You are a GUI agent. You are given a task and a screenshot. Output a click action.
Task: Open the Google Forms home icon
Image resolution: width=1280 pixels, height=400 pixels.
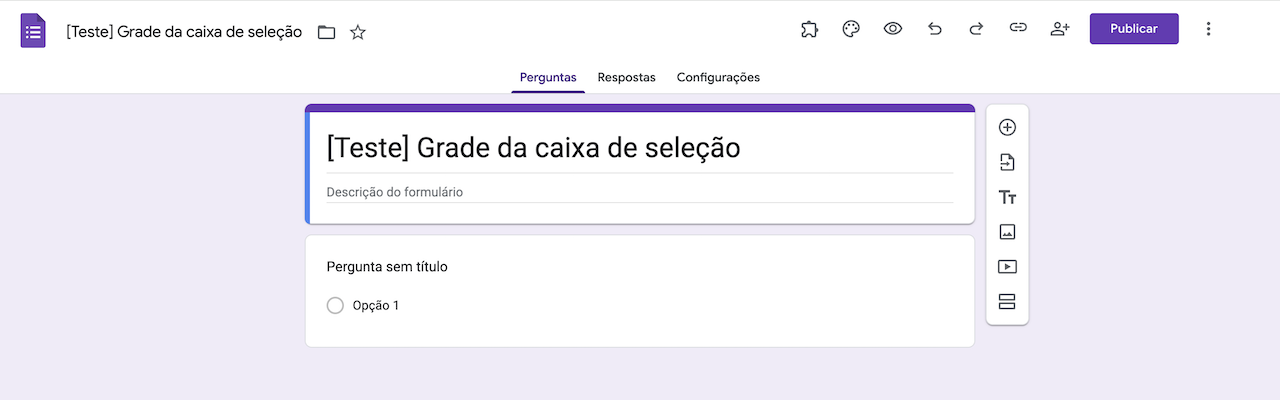(x=33, y=31)
